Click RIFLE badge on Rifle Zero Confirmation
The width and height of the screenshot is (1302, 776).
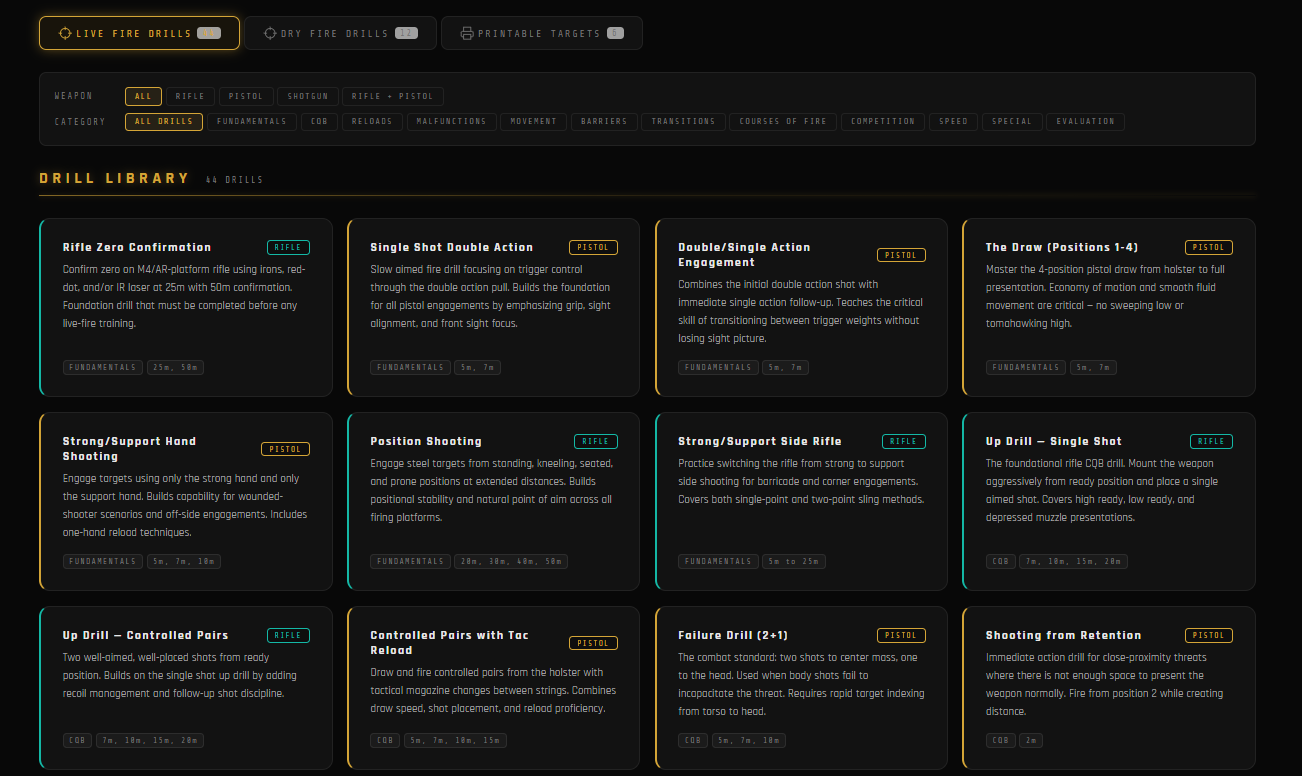pos(288,247)
